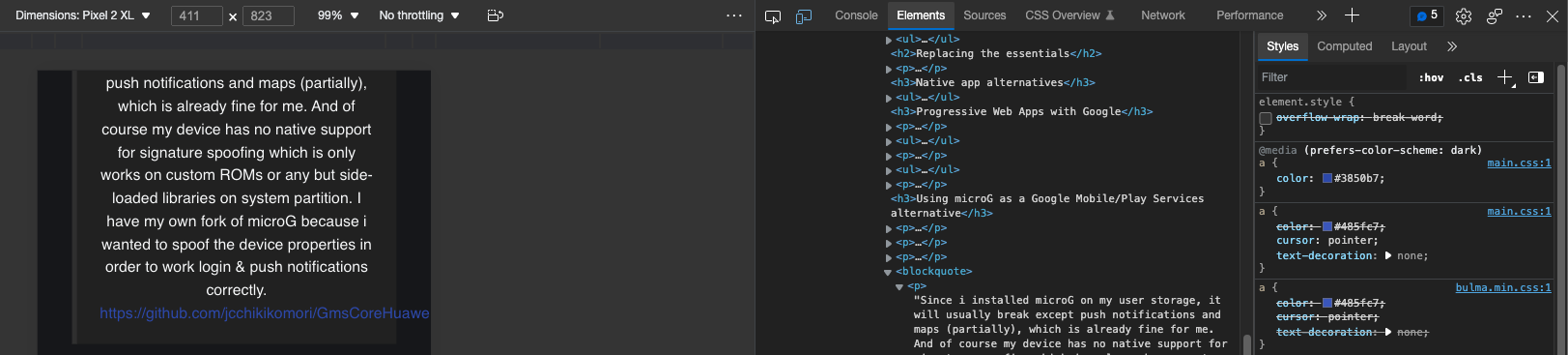Viewport: 1568px width, 355px height.
Task: Enable overflow-wrap: break-word checkbox
Action: click(x=1265, y=118)
